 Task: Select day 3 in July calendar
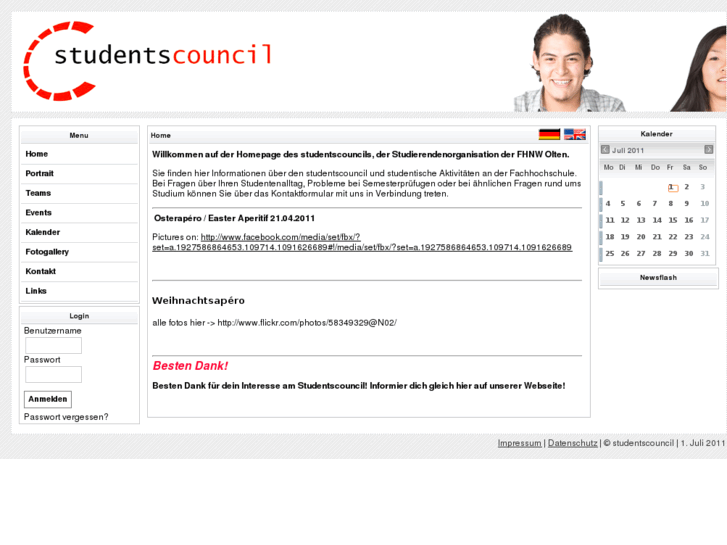(703, 187)
